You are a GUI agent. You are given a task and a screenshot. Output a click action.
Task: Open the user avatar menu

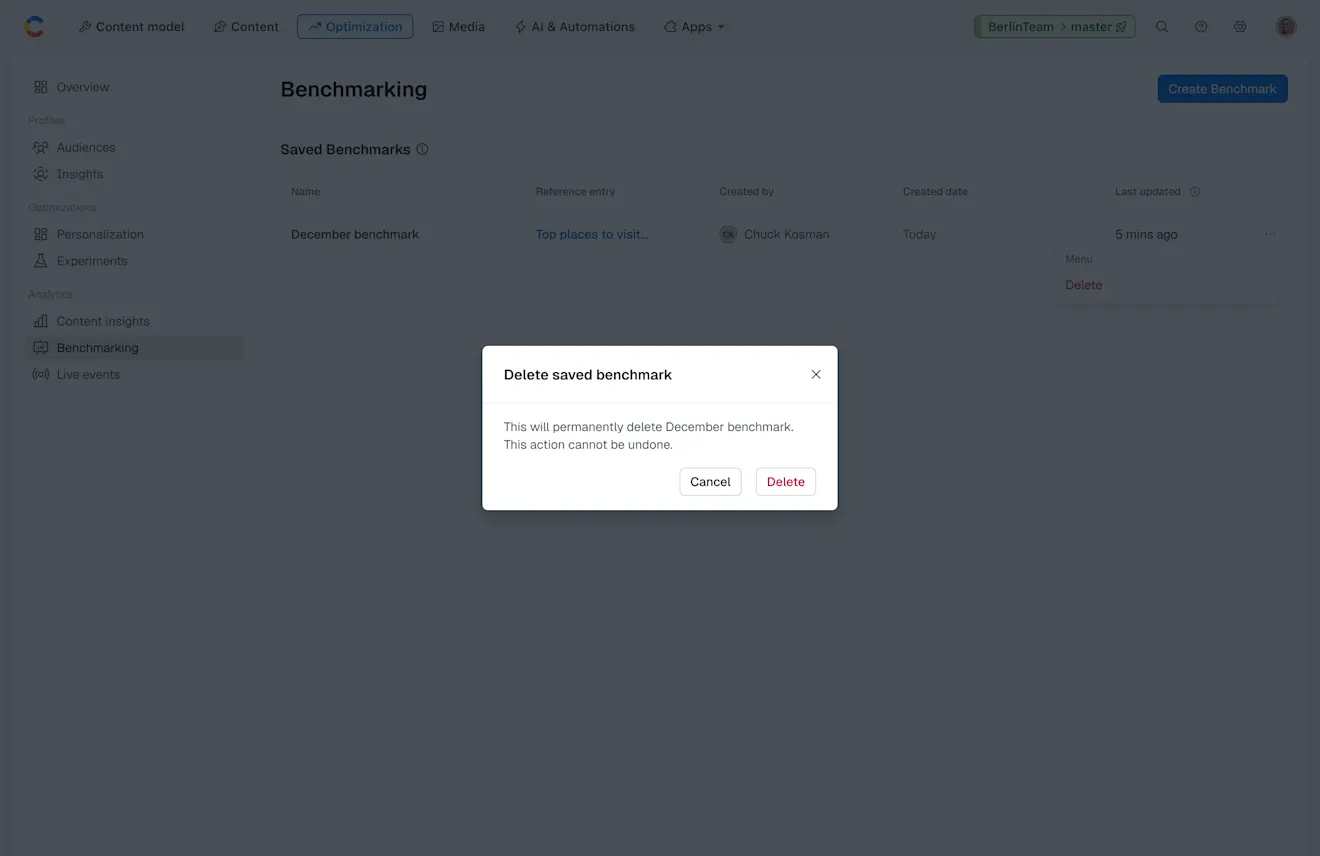[x=1285, y=26]
